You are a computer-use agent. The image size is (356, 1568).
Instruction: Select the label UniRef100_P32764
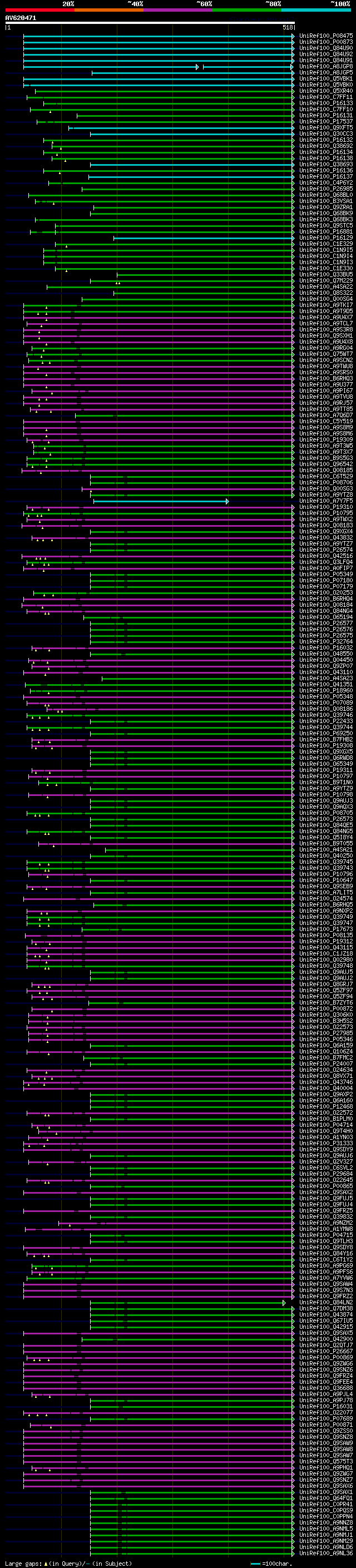click(x=326, y=641)
